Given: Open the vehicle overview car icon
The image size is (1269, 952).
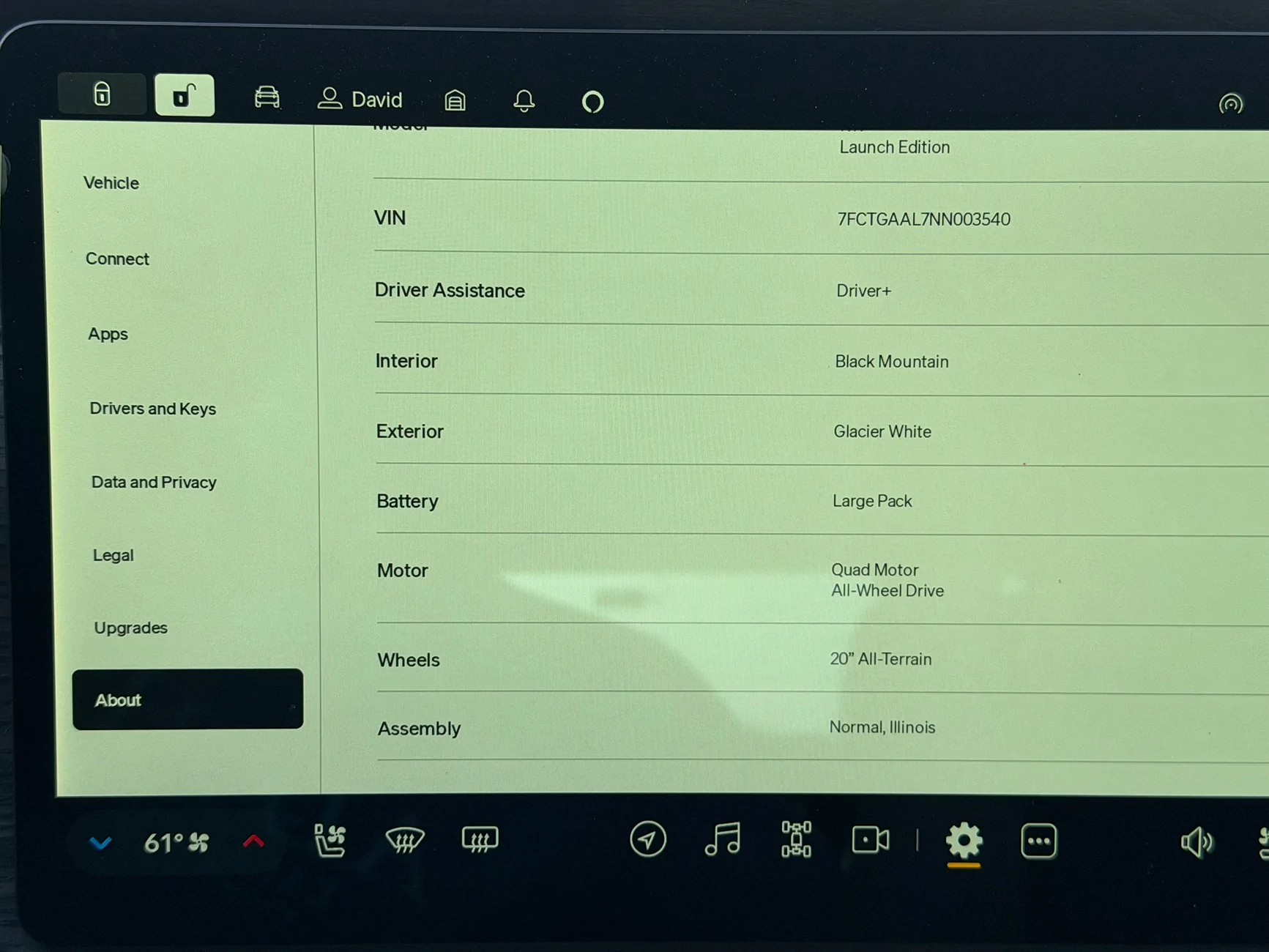Looking at the screenshot, I should pos(267,97).
